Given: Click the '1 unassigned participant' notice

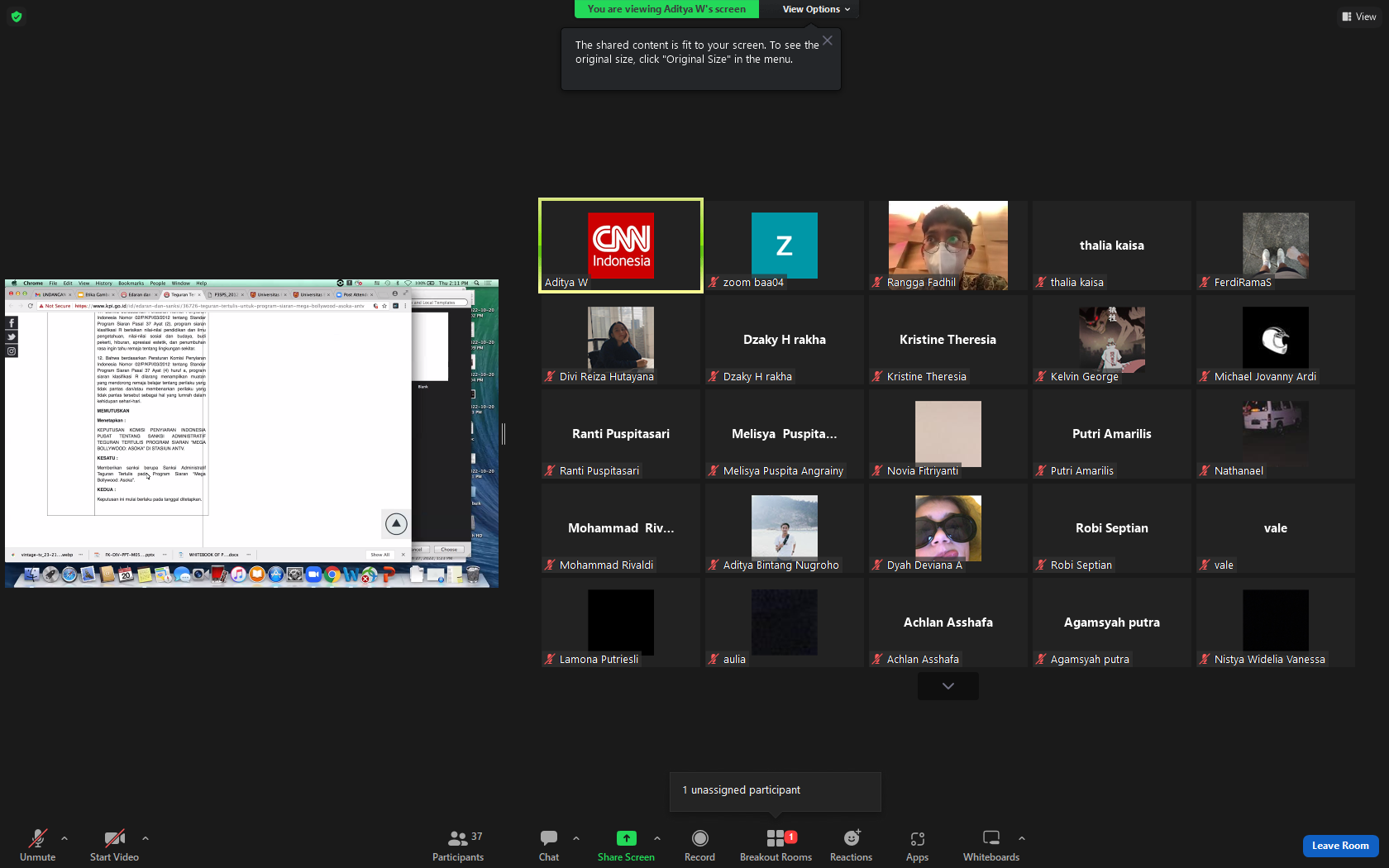Looking at the screenshot, I should 776,791.
